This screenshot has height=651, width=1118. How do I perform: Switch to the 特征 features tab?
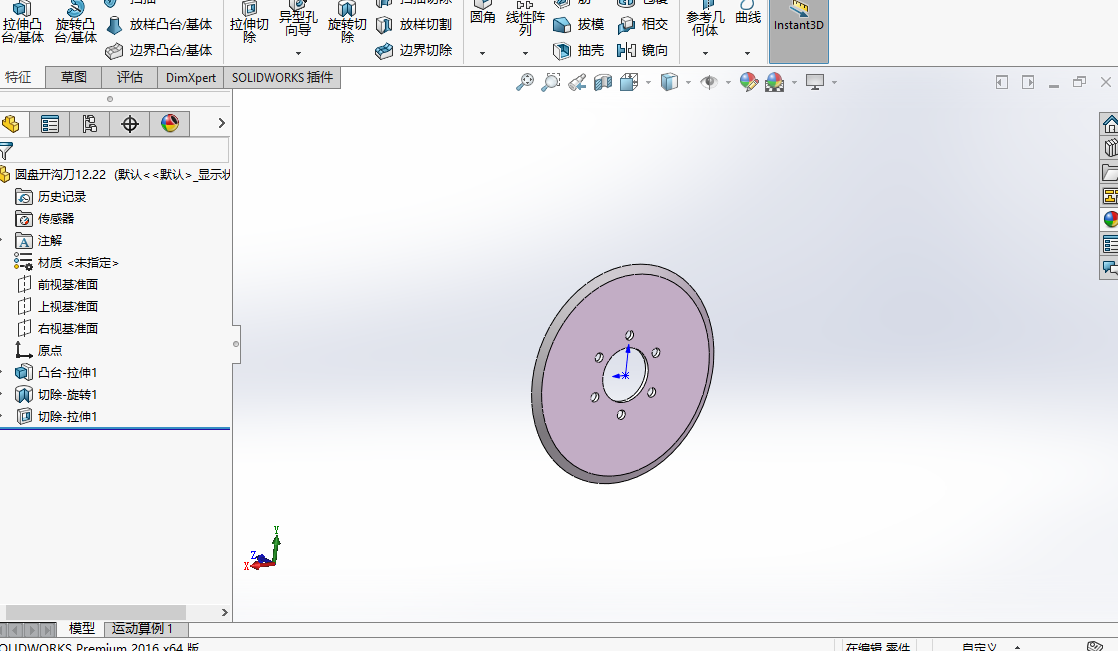point(19,78)
